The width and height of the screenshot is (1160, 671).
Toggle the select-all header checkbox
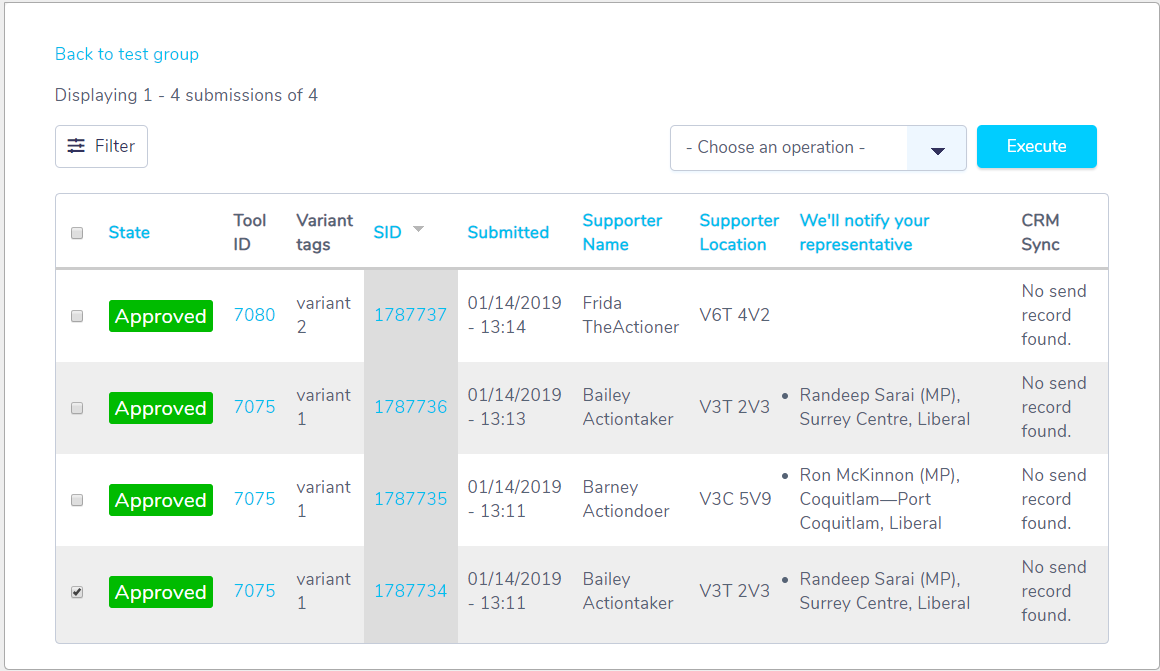[x=77, y=233]
